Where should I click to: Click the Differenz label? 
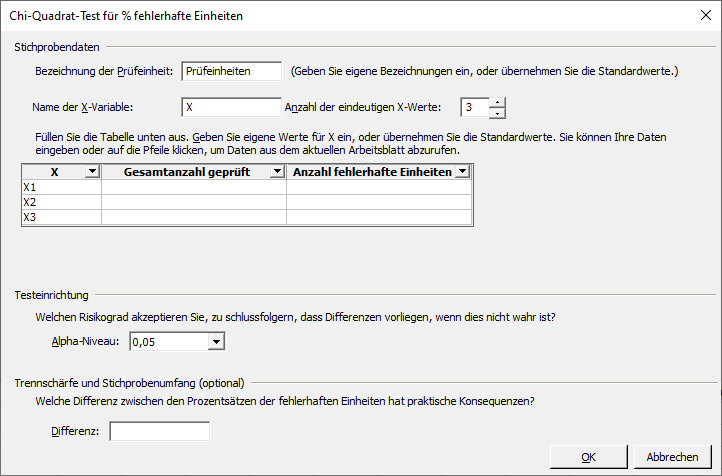pos(75,431)
